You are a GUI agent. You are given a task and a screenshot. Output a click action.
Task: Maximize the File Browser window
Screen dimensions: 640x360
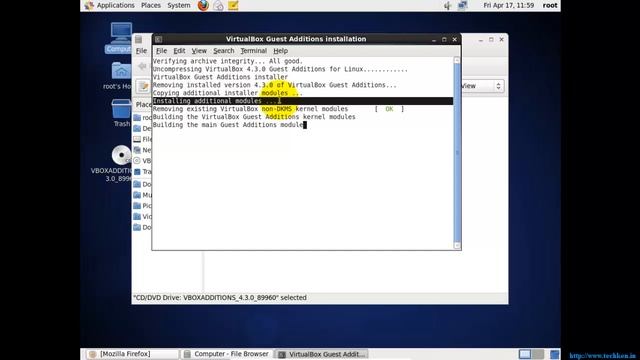point(491,40)
